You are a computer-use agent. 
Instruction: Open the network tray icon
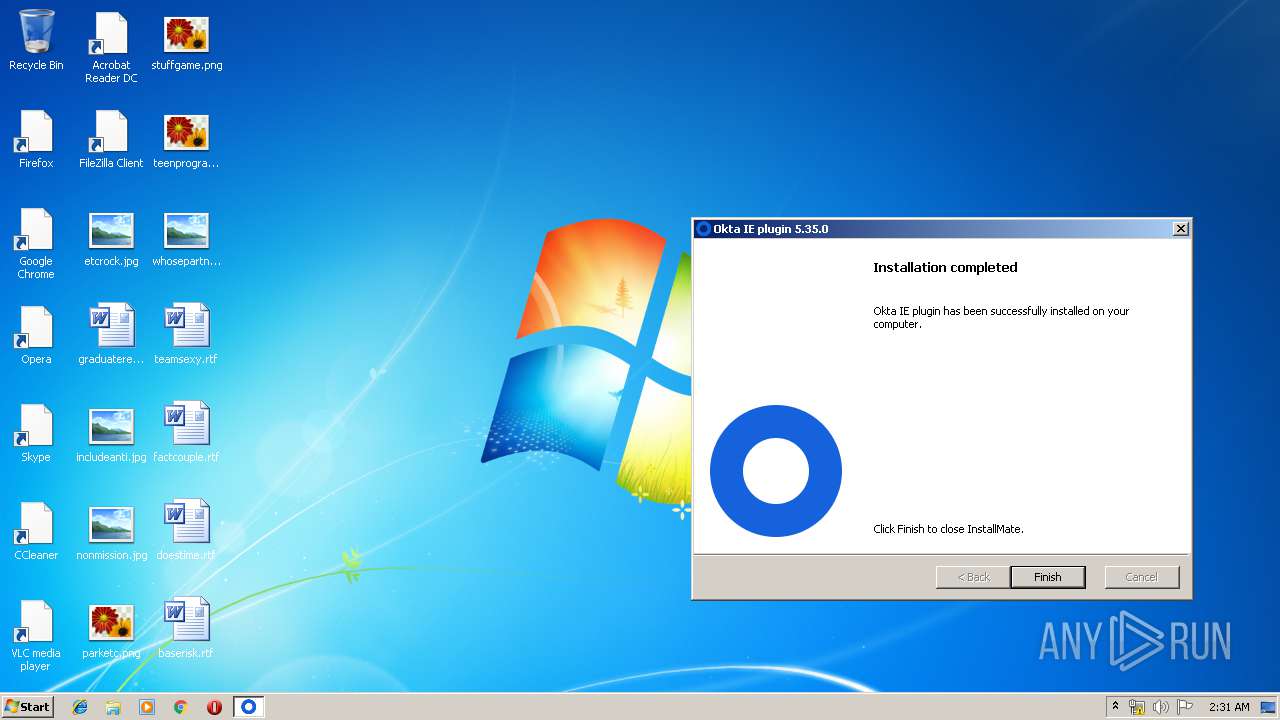pyautogui.click(x=1137, y=707)
